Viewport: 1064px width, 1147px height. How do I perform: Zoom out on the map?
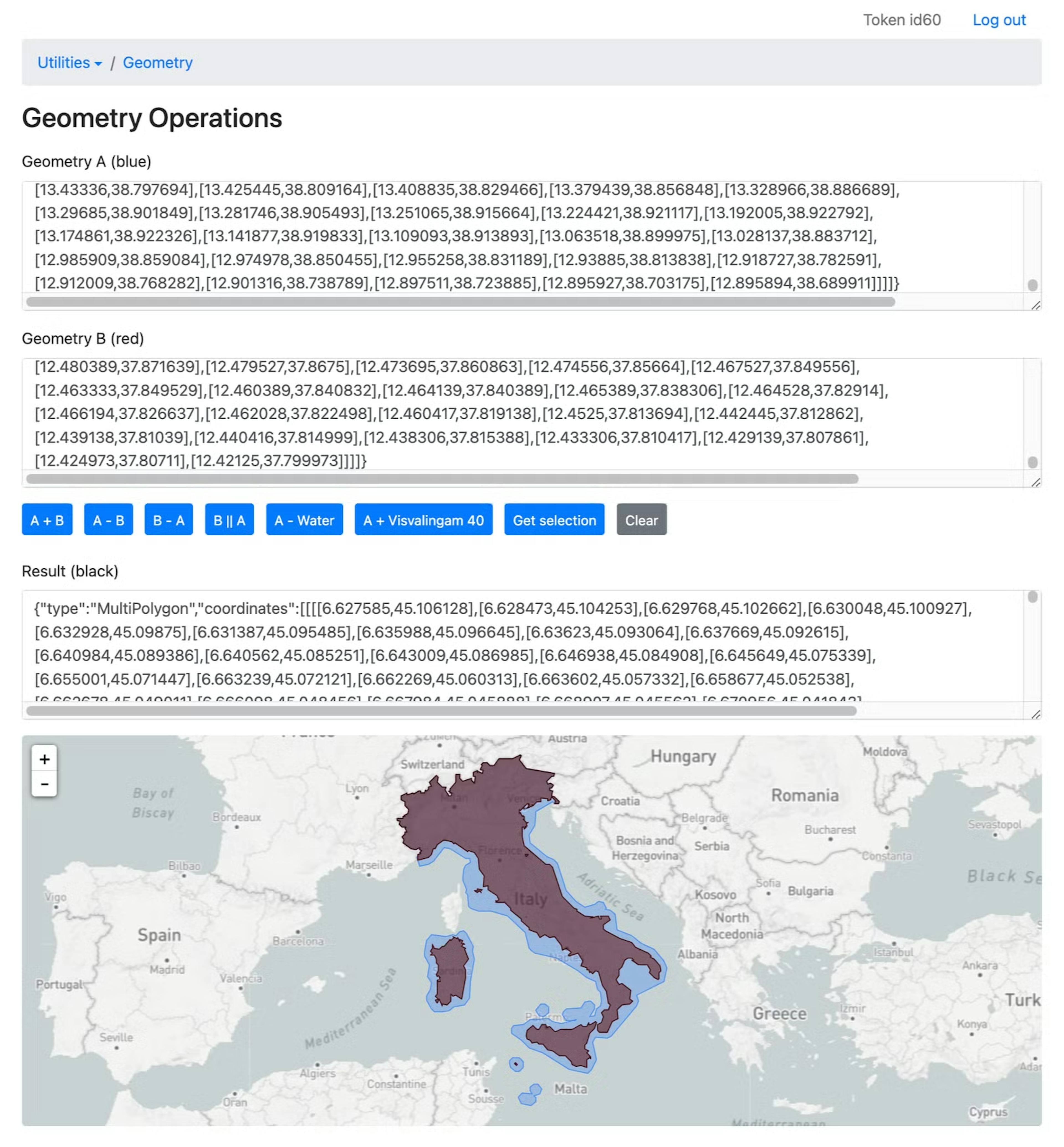[44, 784]
